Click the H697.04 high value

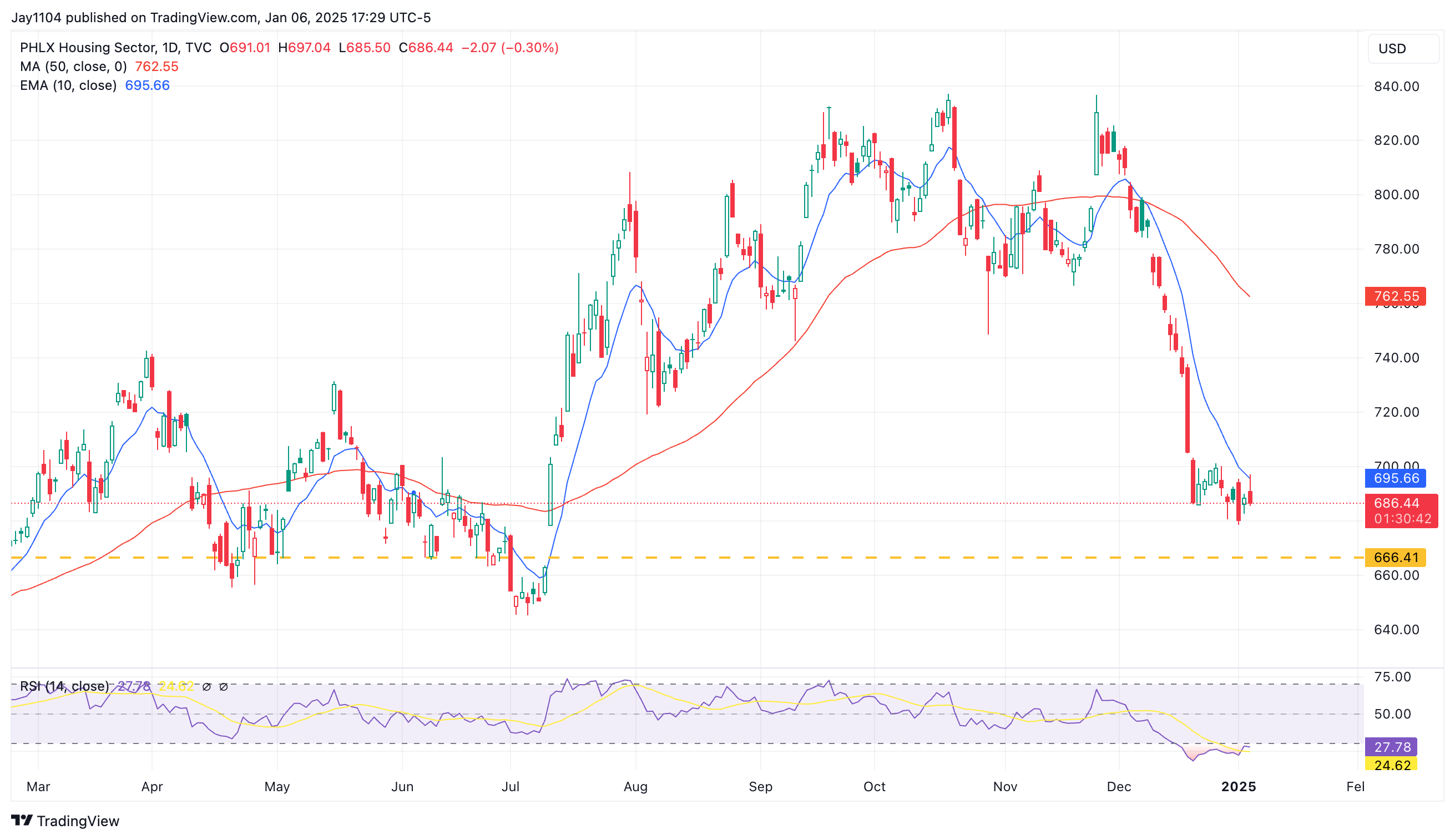304,47
